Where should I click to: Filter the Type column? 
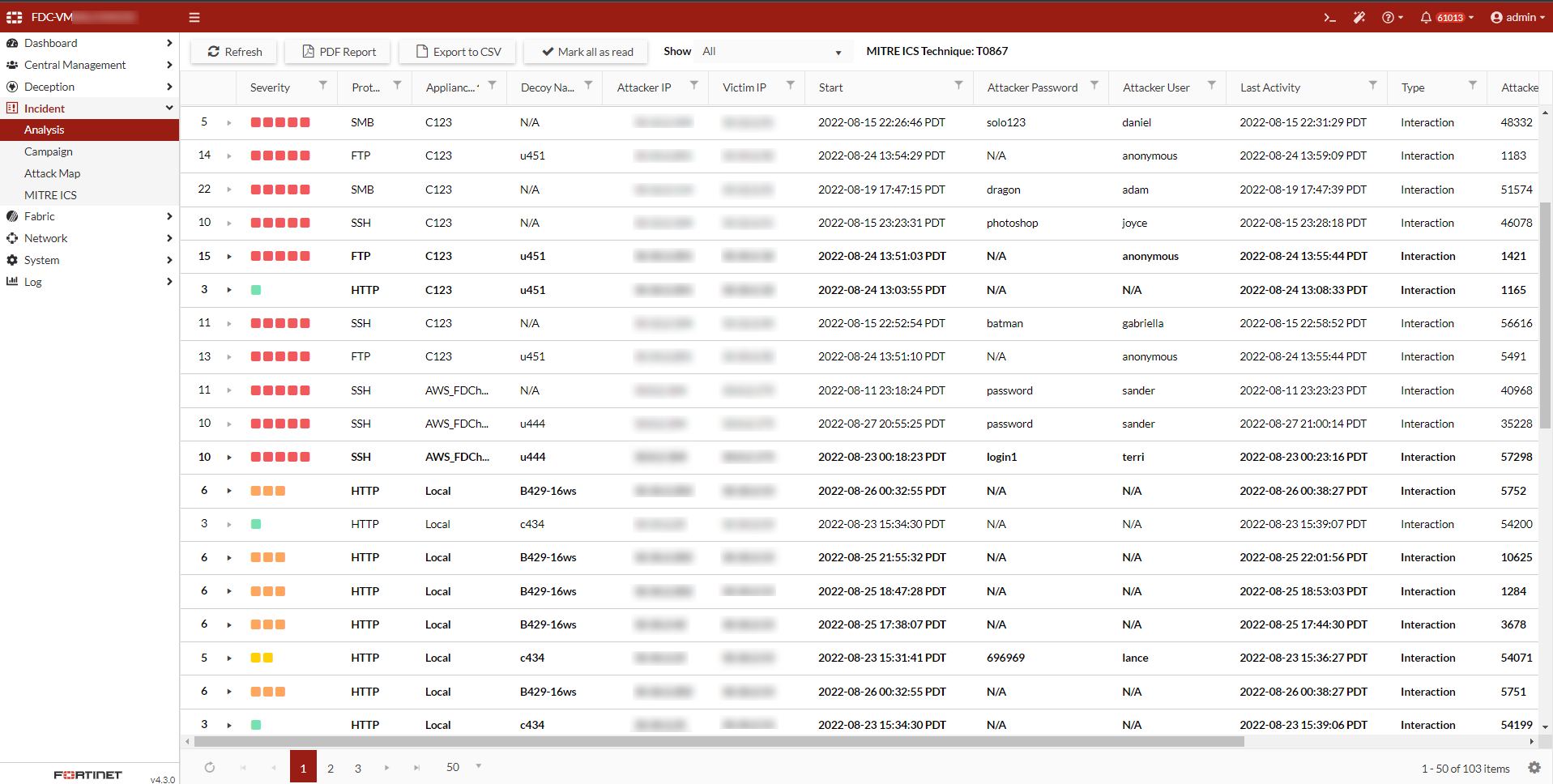tap(1473, 85)
